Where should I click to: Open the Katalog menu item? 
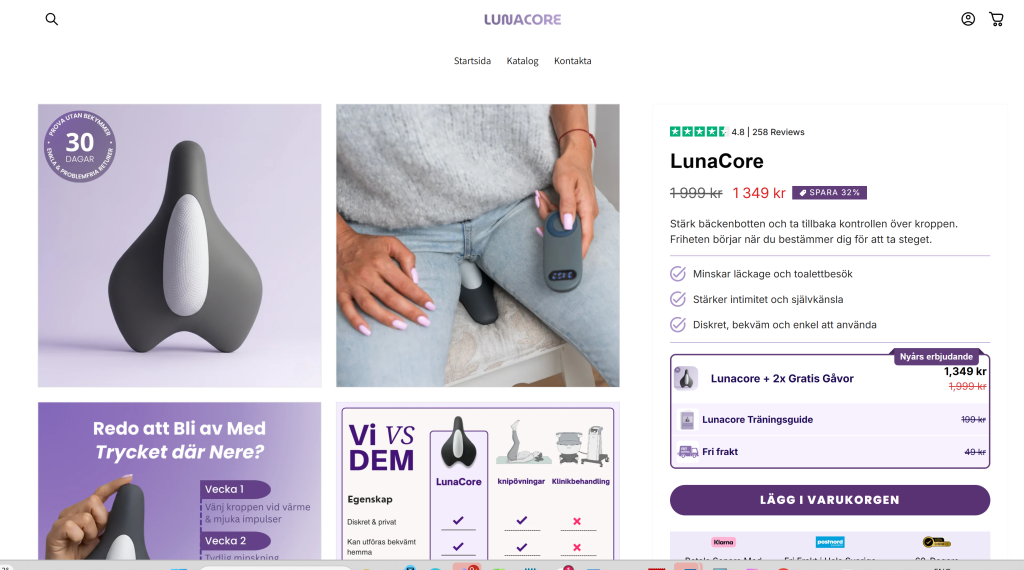(522, 61)
